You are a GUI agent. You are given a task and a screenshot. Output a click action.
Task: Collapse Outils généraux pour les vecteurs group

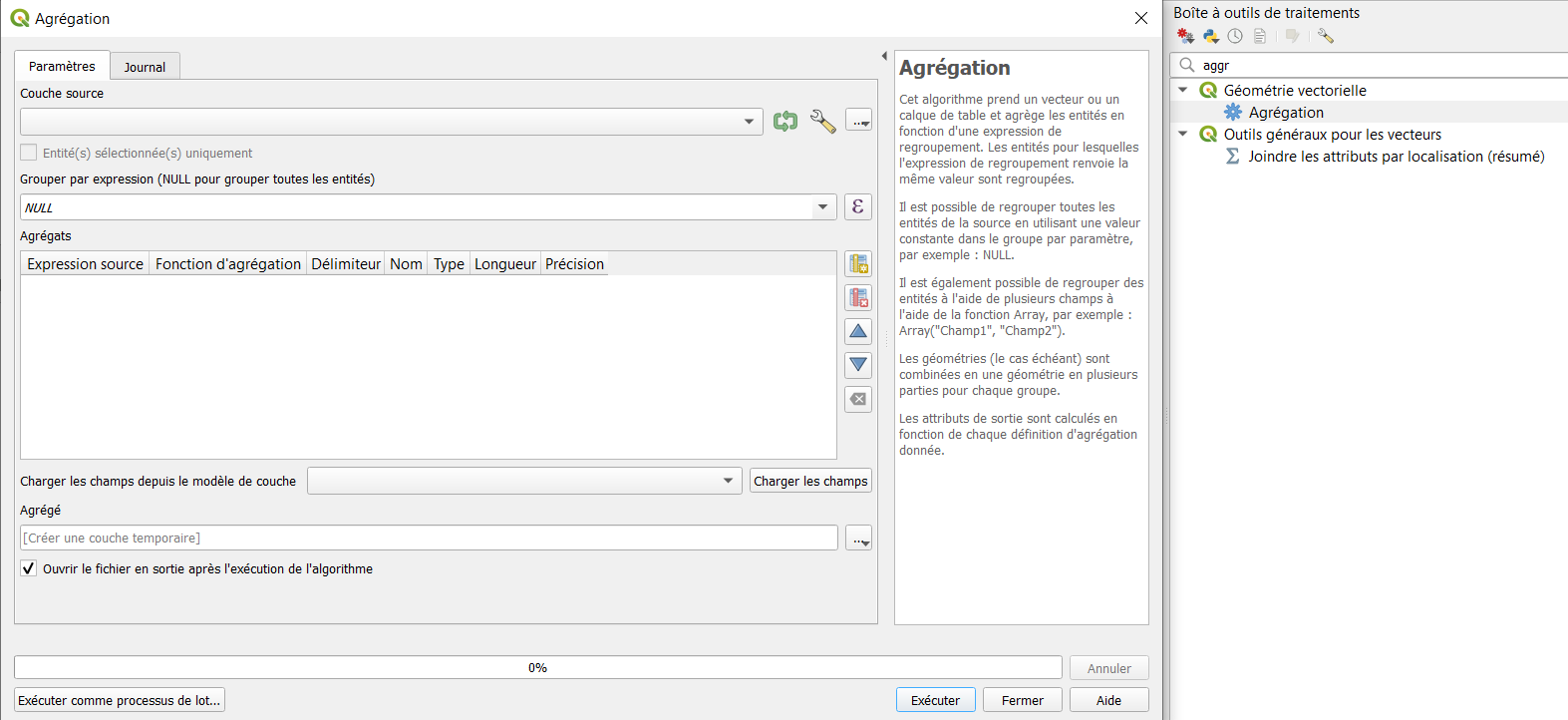coord(1183,134)
